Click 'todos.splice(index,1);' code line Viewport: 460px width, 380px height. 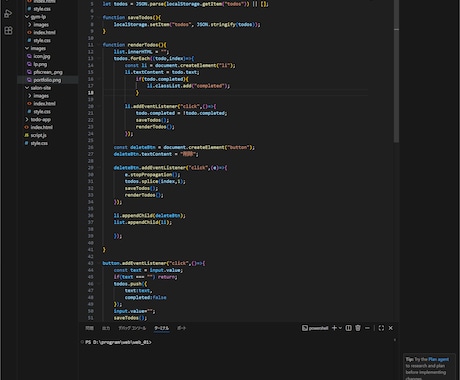click(155, 181)
